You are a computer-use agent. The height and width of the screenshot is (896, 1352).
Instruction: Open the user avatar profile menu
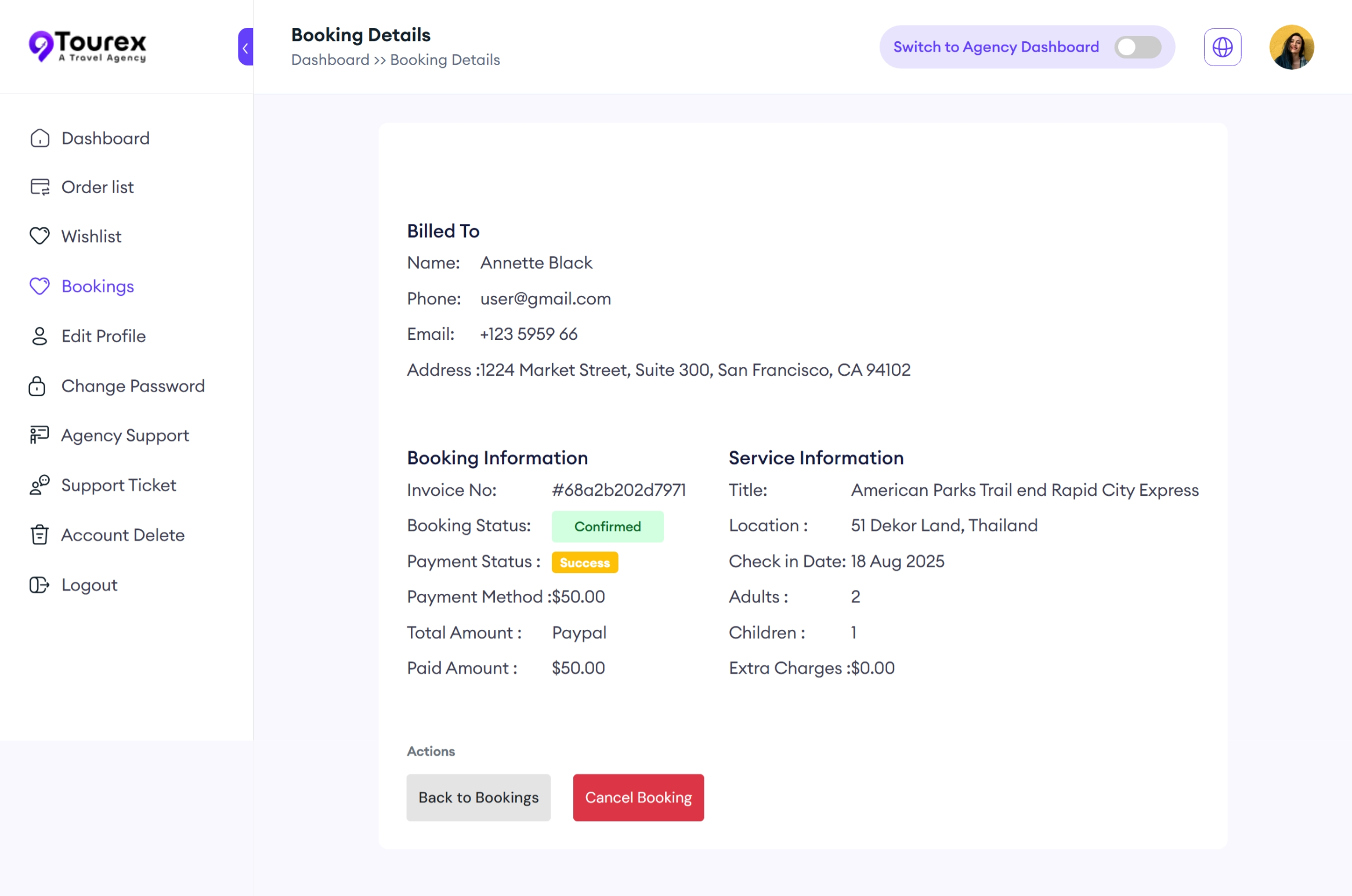coord(1291,47)
